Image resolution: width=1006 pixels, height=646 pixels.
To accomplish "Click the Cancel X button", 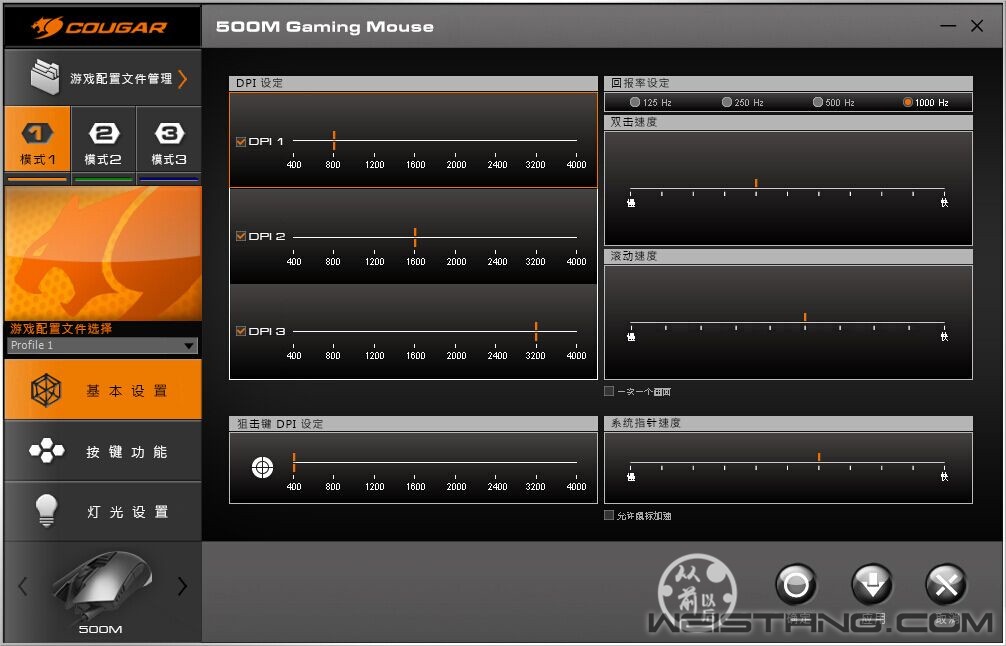I will pyautogui.click(x=946, y=585).
